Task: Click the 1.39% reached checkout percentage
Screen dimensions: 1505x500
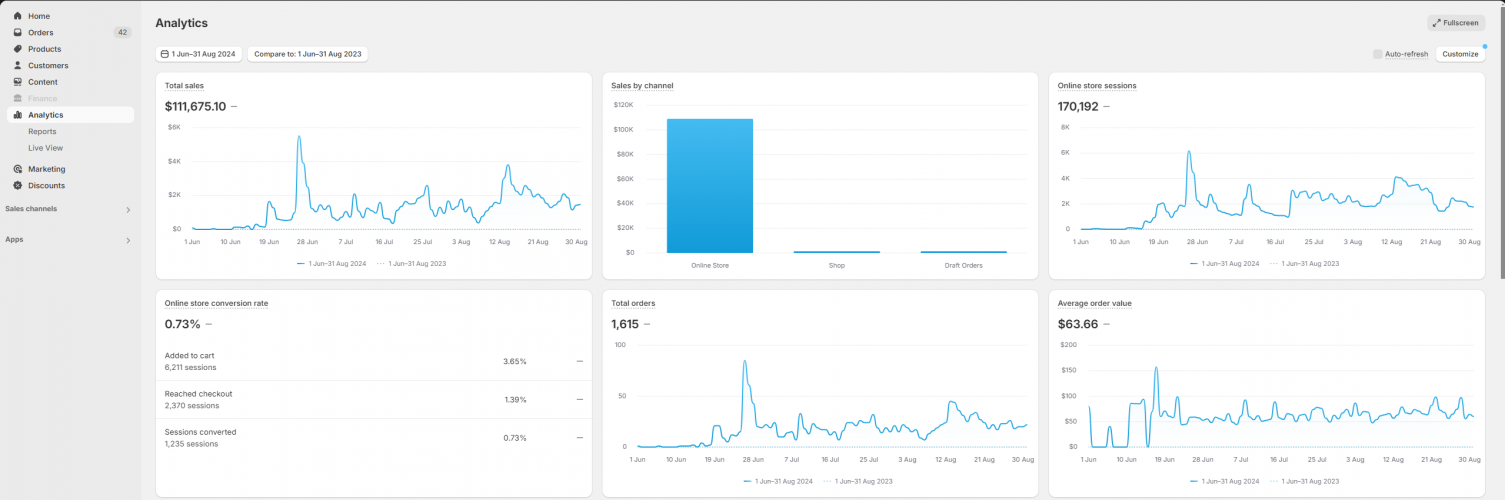Action: point(514,399)
